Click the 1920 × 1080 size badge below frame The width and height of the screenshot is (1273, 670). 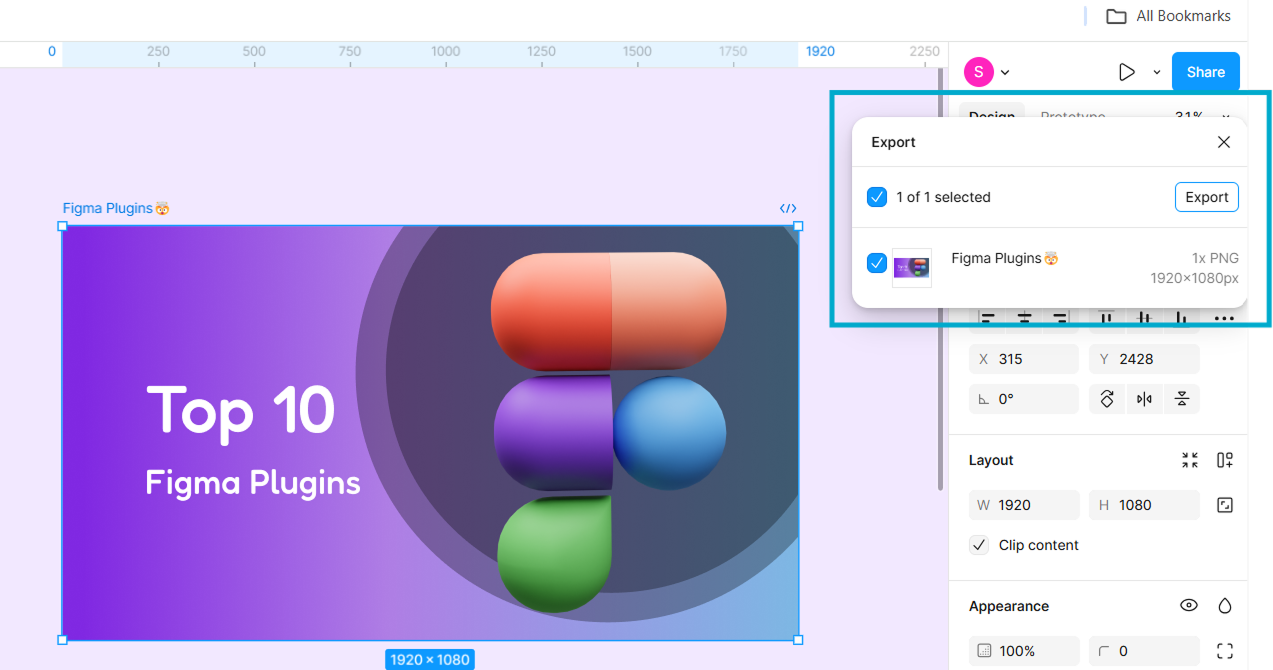tap(429, 659)
